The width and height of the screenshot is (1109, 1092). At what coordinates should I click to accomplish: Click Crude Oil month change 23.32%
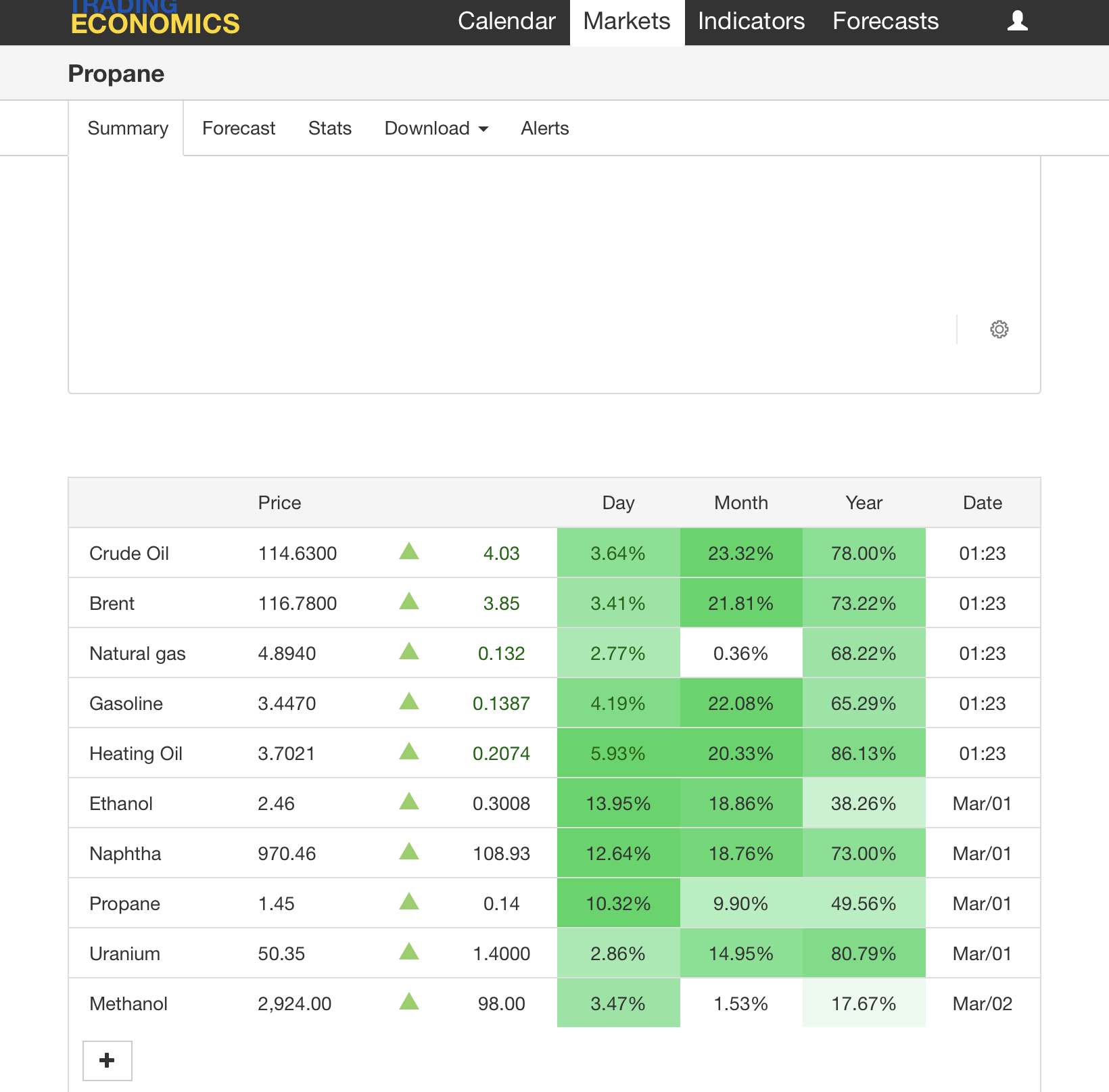point(740,554)
